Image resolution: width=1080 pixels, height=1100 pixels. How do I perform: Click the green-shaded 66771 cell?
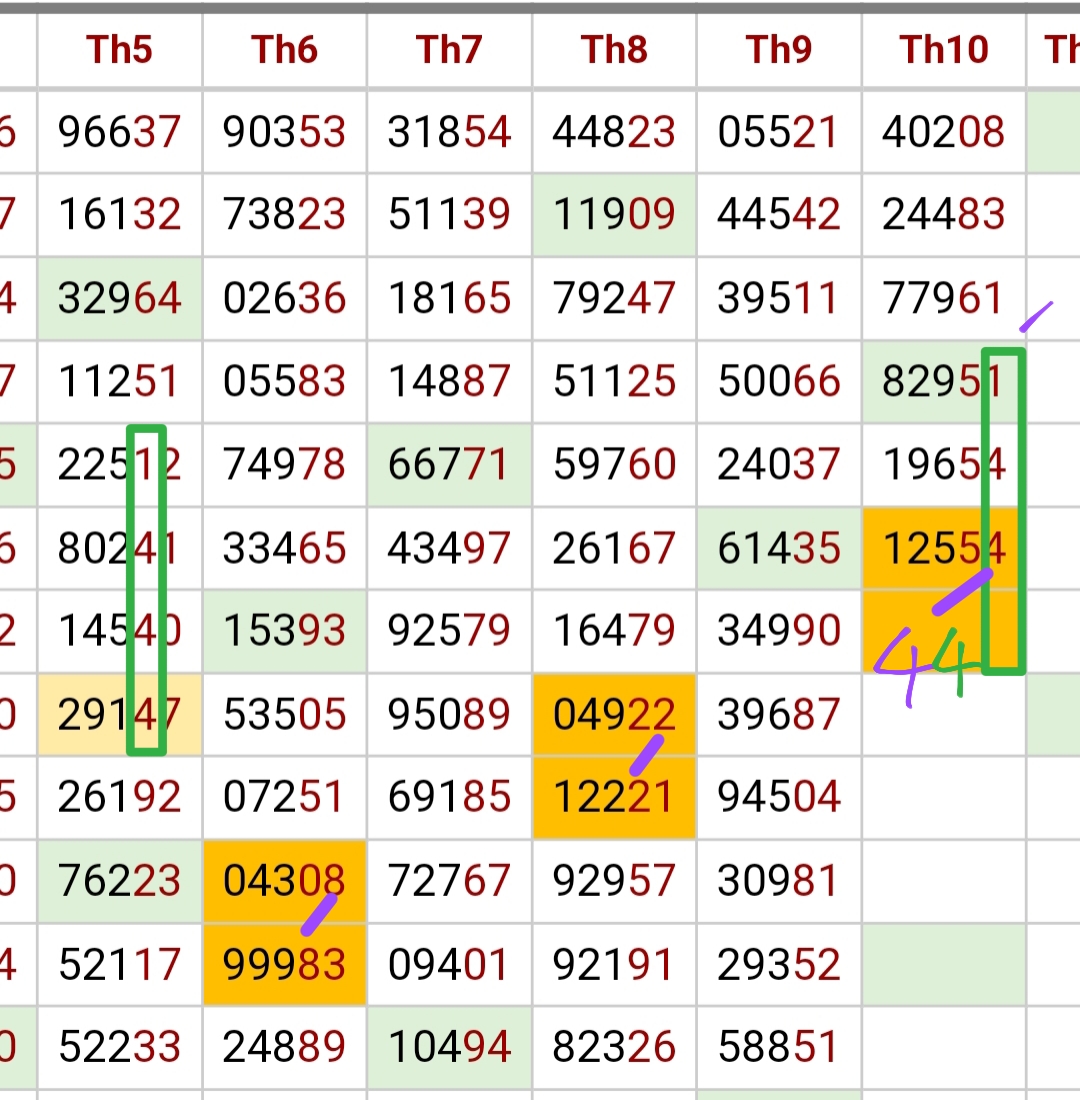click(449, 464)
